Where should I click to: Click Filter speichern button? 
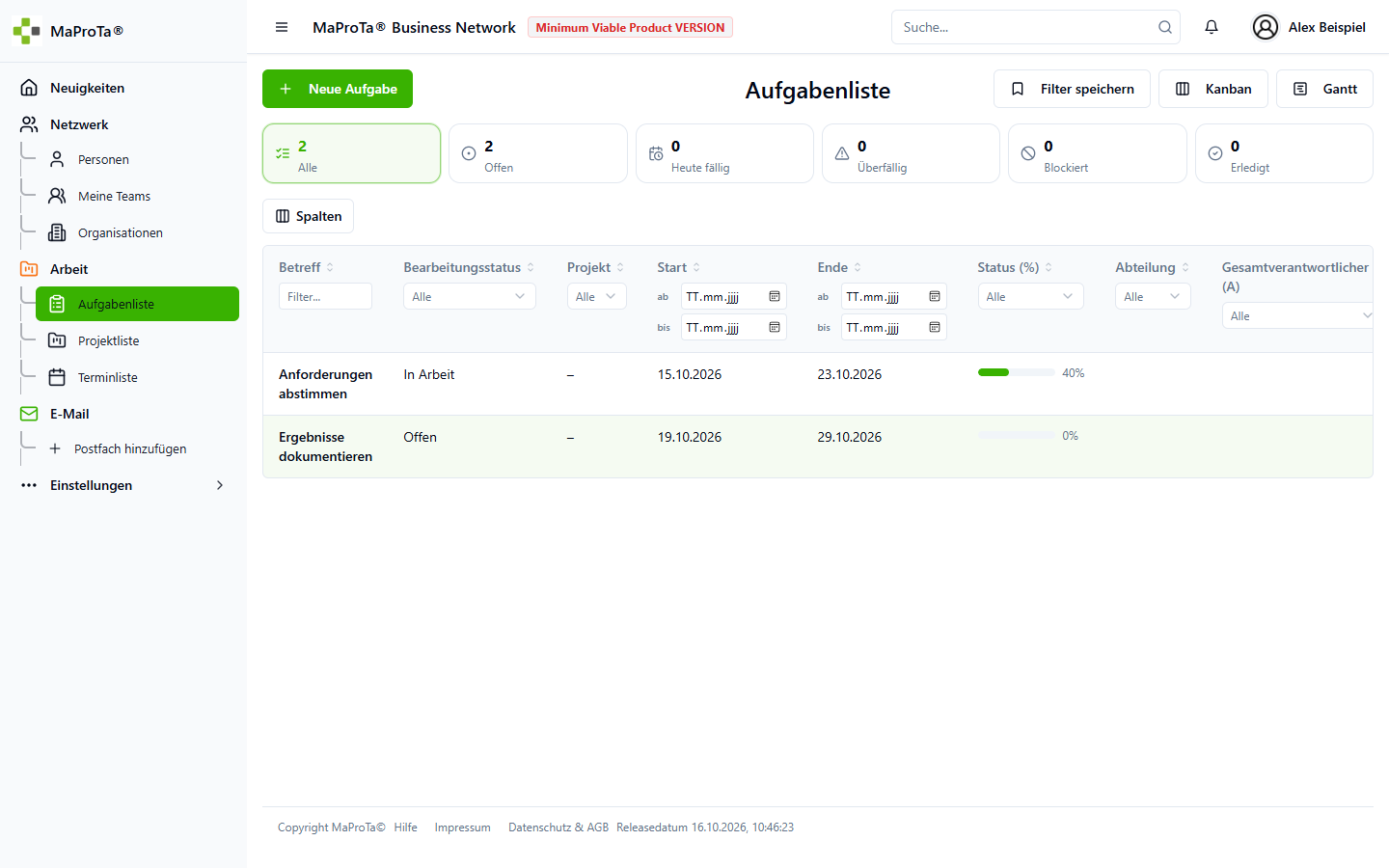tap(1072, 89)
